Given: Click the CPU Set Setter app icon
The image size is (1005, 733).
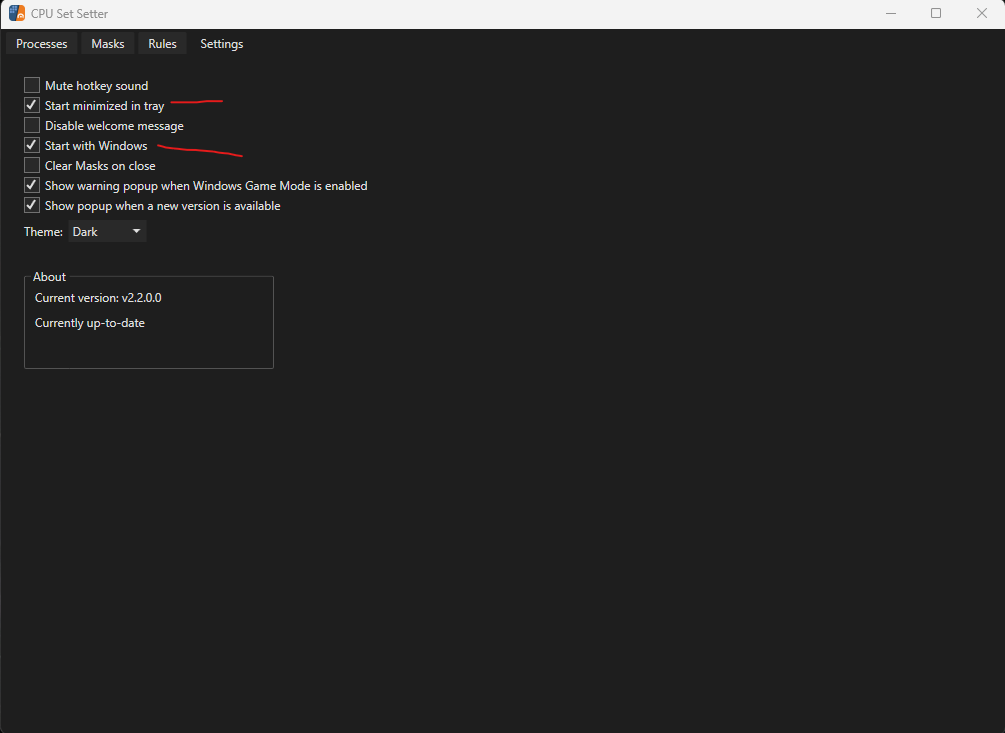Looking at the screenshot, I should [x=17, y=13].
